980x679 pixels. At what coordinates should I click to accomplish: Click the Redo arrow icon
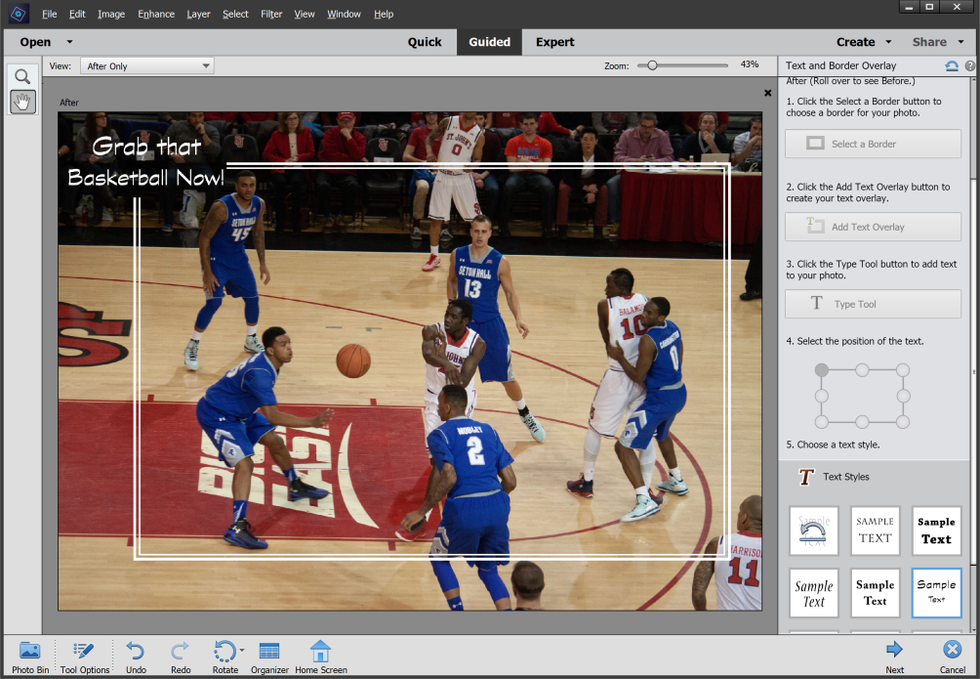pyautogui.click(x=180, y=651)
